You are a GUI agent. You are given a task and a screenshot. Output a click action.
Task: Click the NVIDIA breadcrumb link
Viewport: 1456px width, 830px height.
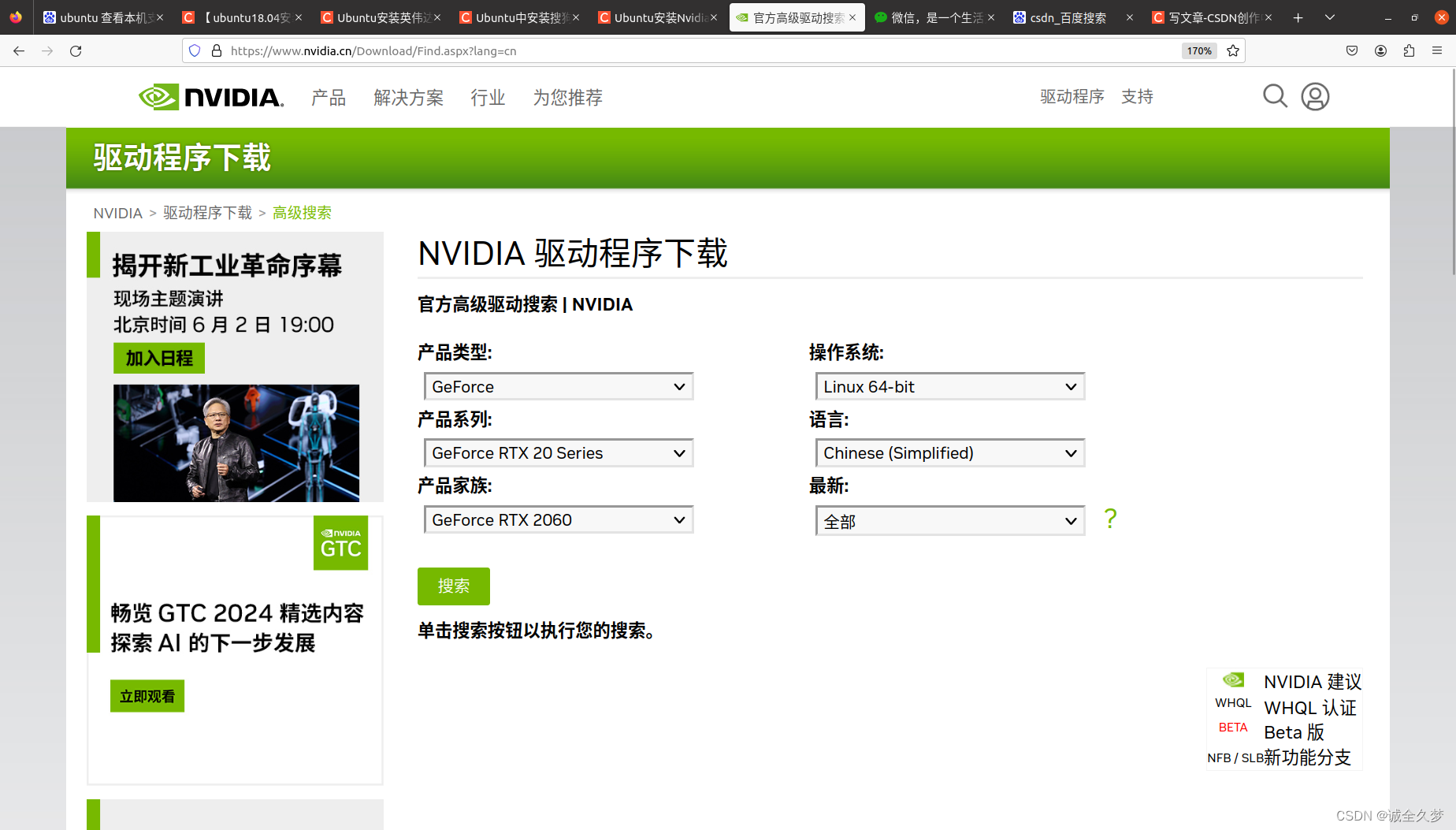click(x=117, y=213)
